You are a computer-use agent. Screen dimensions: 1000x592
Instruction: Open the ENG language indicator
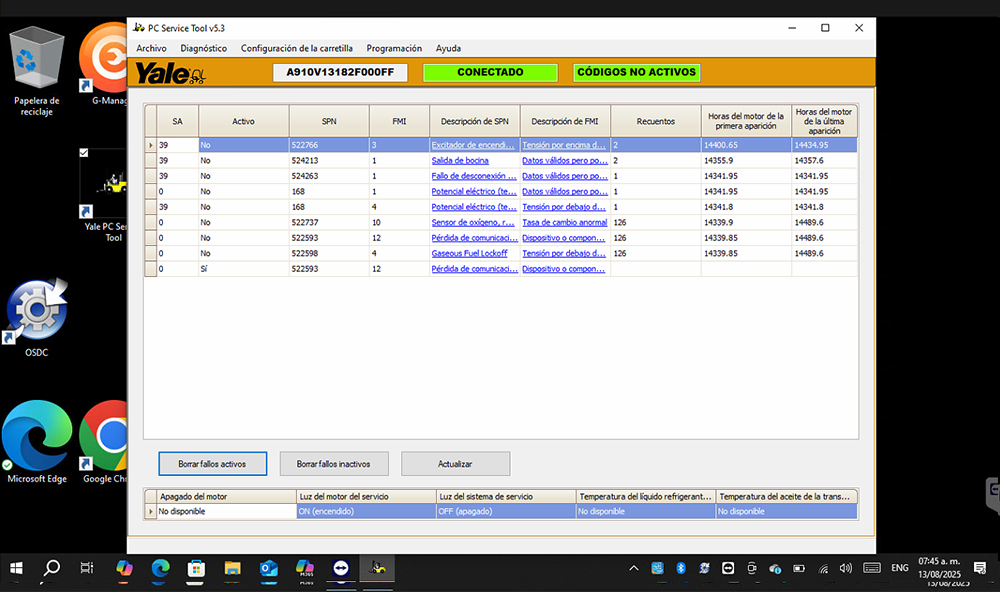click(x=900, y=568)
